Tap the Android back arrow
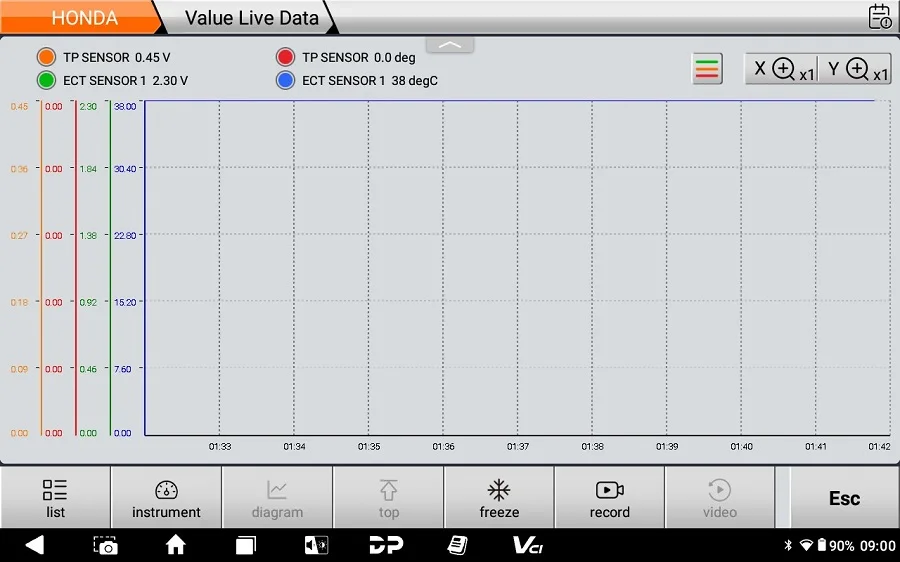 pyautogui.click(x=34, y=545)
